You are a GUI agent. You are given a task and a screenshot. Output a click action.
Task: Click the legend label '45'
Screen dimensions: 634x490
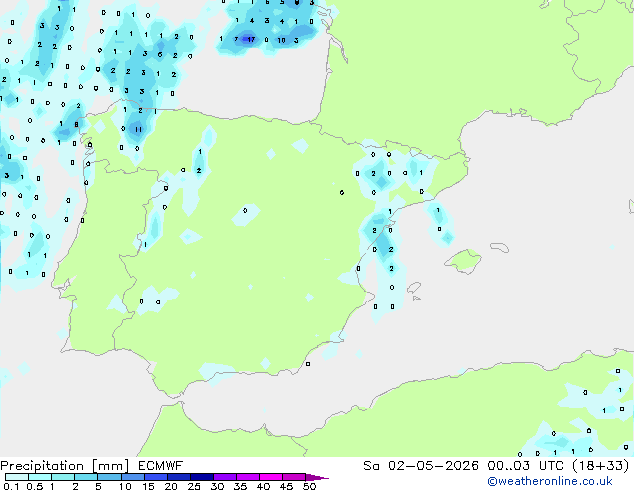point(286,486)
